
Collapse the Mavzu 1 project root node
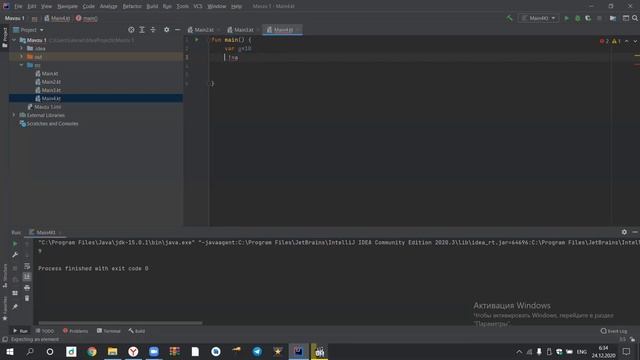click(14, 40)
